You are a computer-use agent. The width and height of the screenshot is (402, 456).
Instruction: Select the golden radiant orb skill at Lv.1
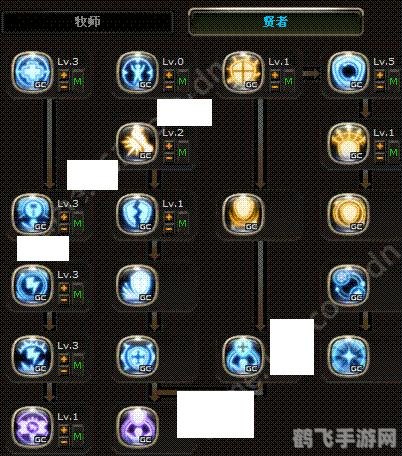348,143
